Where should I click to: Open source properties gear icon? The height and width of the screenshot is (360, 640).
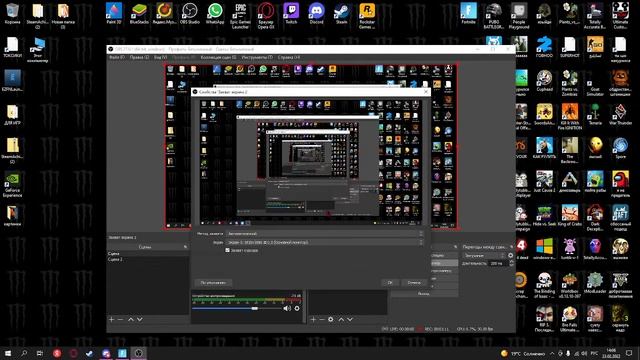pyautogui.click(x=331, y=320)
